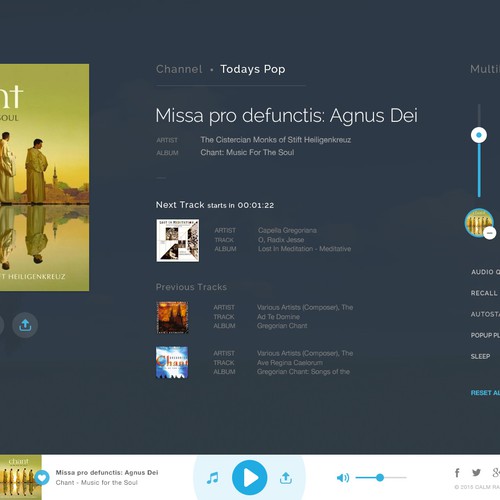Click the round share button under the album cover
The image size is (500, 500).
click(25, 325)
